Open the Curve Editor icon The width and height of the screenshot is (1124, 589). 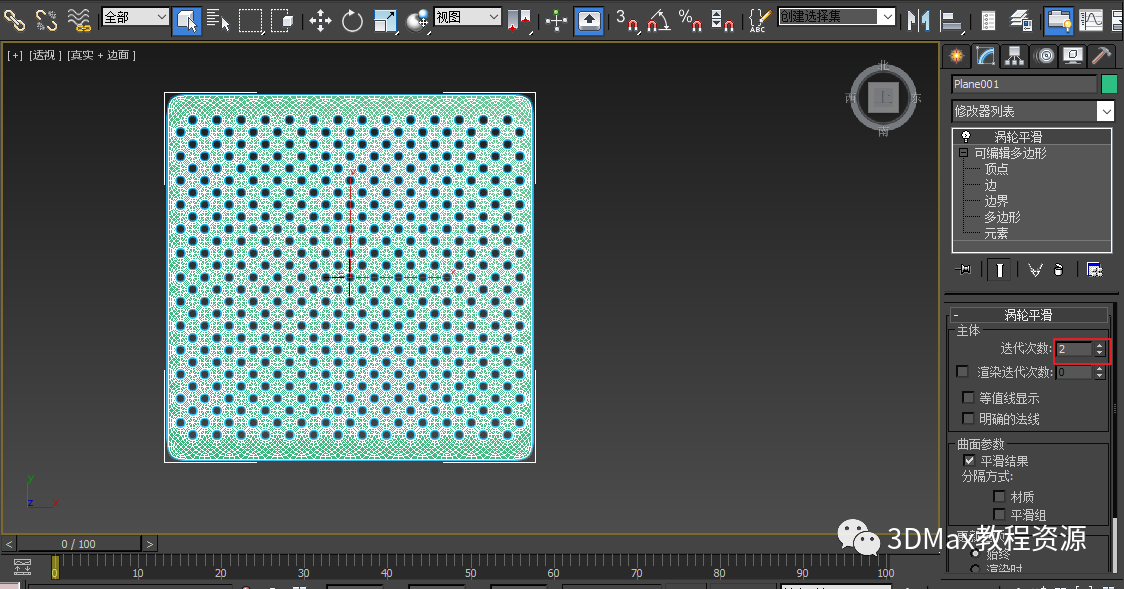point(1090,20)
